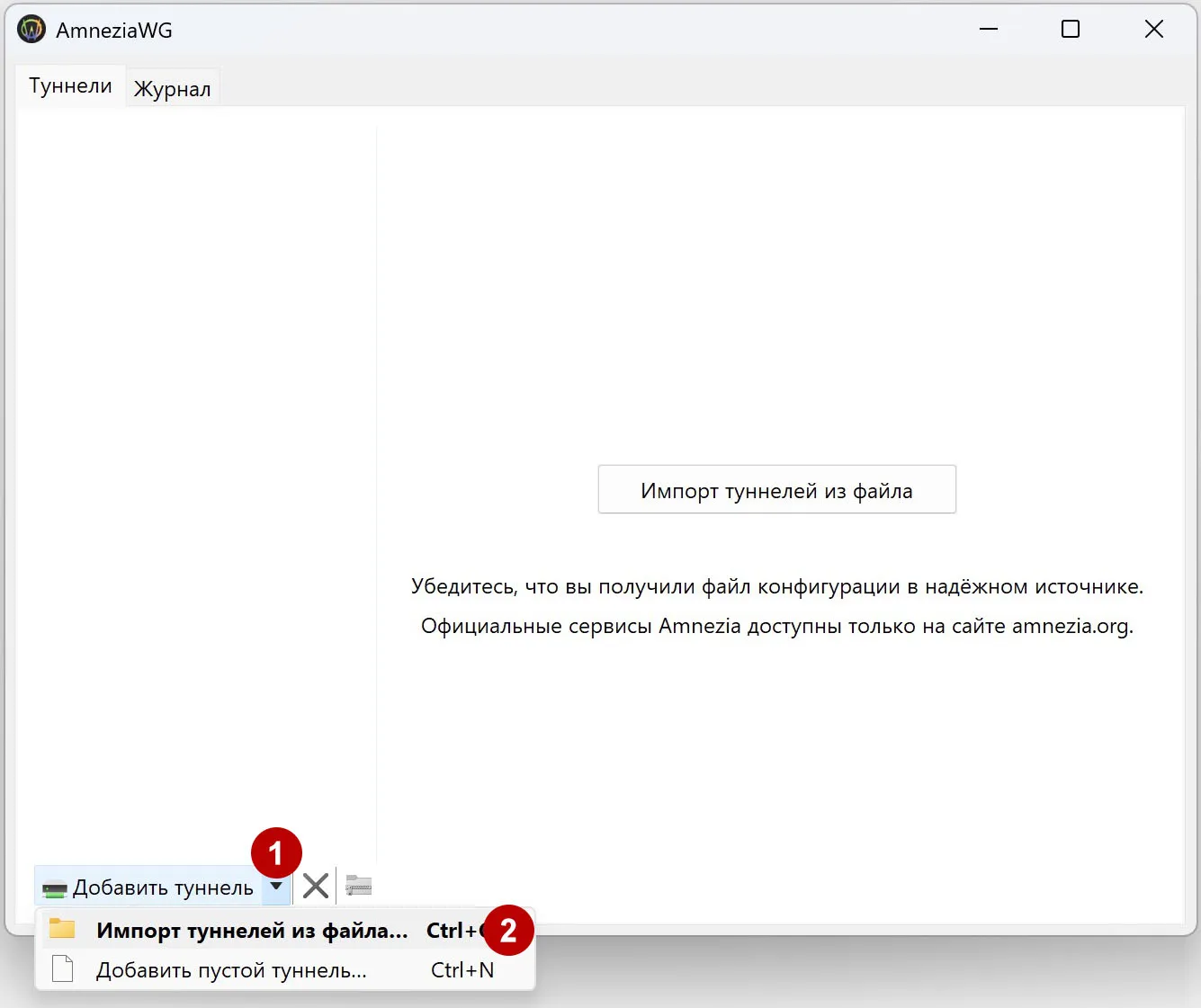Select the X delete tunnel icon
This screenshot has width=1201, height=1008.
[315, 886]
